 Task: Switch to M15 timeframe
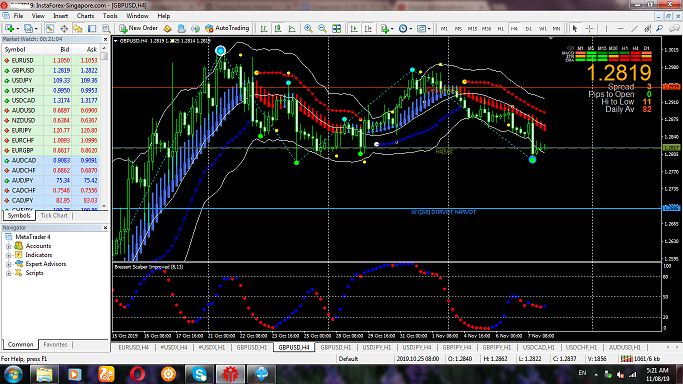472,29
